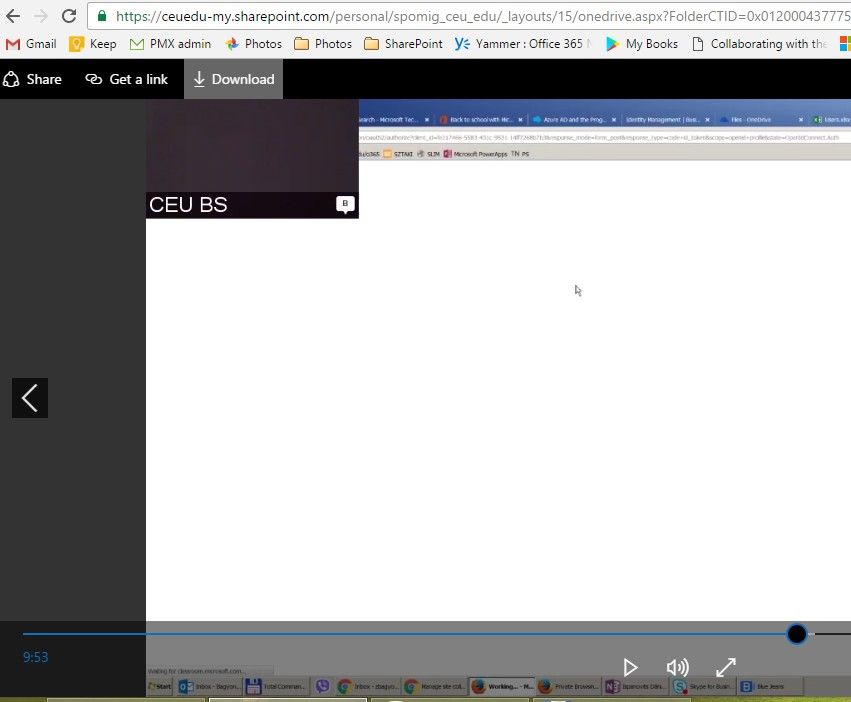Reload the OneDrive page
The image size is (851, 702).
point(68,16)
